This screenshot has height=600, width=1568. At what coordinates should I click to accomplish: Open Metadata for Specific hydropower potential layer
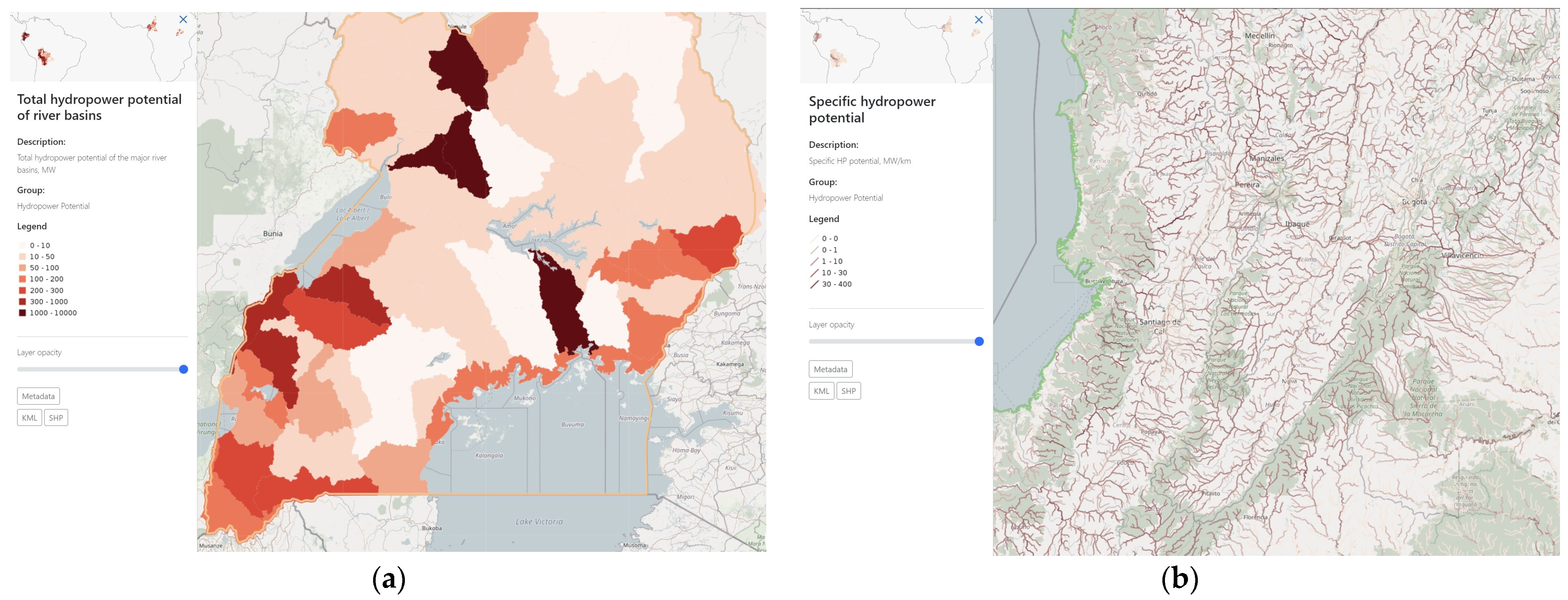pos(830,369)
